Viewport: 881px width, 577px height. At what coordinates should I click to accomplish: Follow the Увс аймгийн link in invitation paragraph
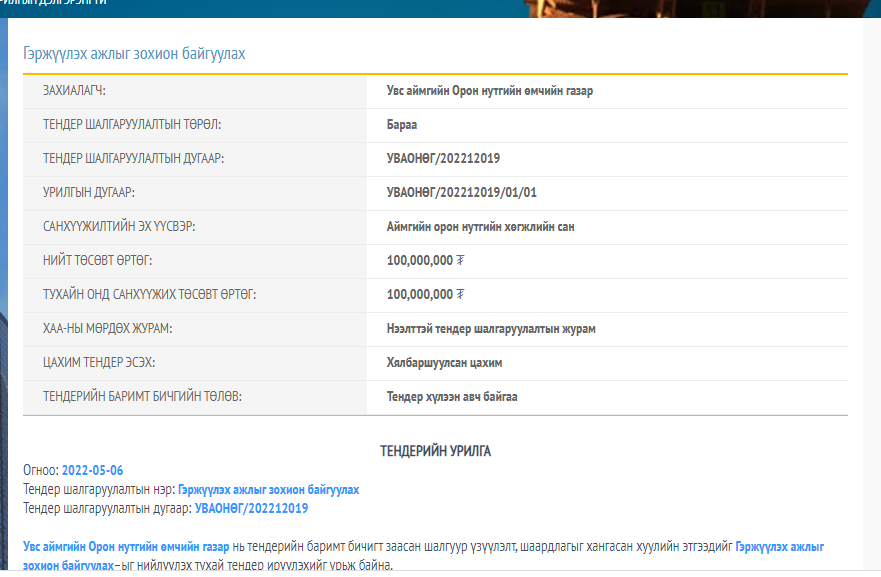[126, 547]
